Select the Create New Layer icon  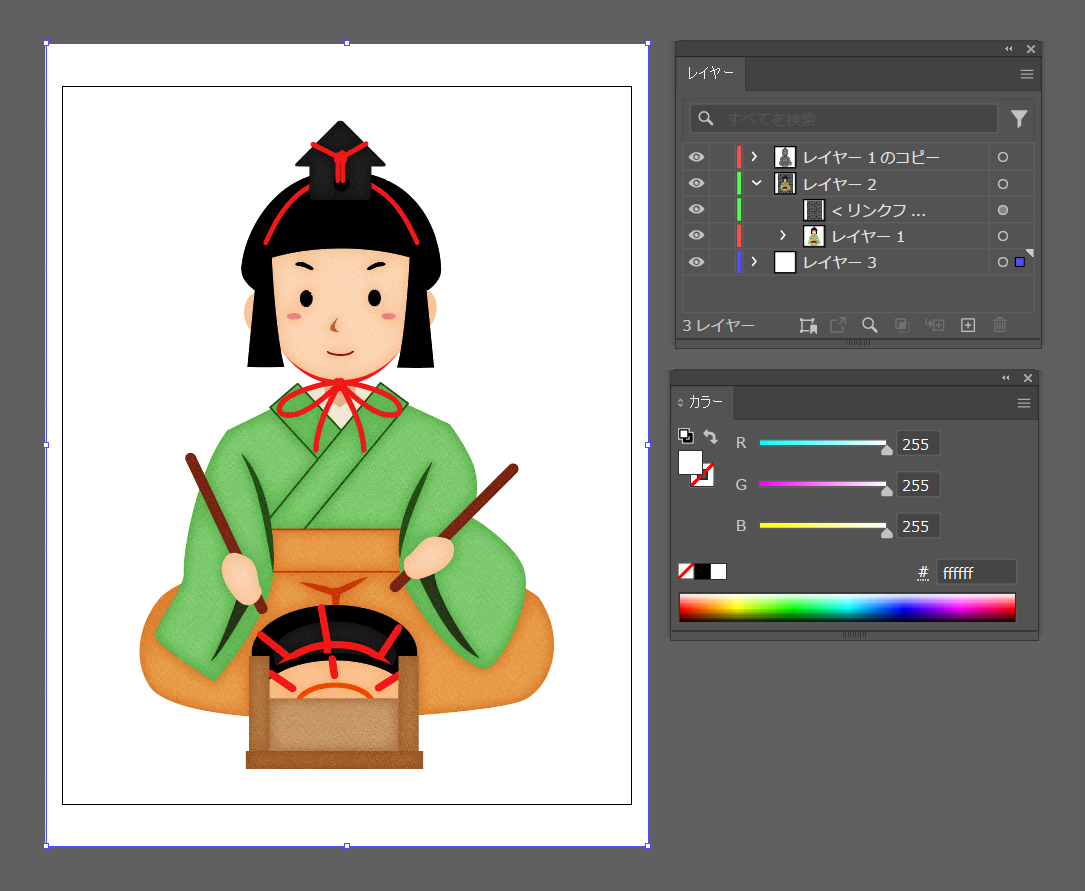click(x=967, y=325)
